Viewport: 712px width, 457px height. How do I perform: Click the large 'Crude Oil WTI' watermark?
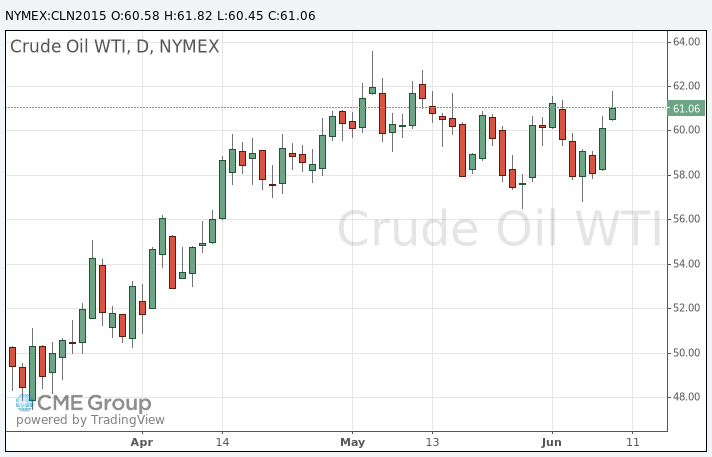coord(498,230)
